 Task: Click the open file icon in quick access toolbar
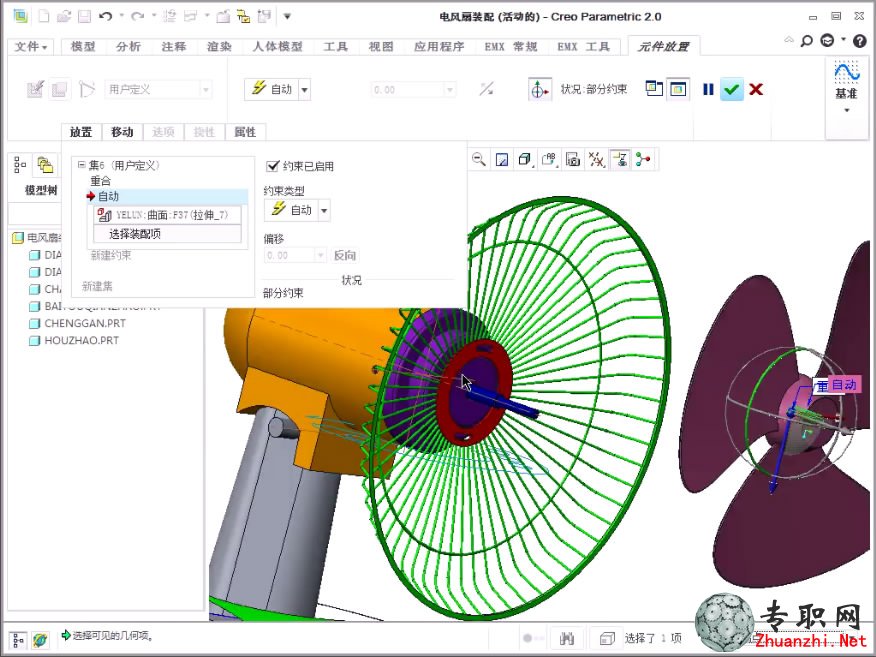[x=64, y=16]
